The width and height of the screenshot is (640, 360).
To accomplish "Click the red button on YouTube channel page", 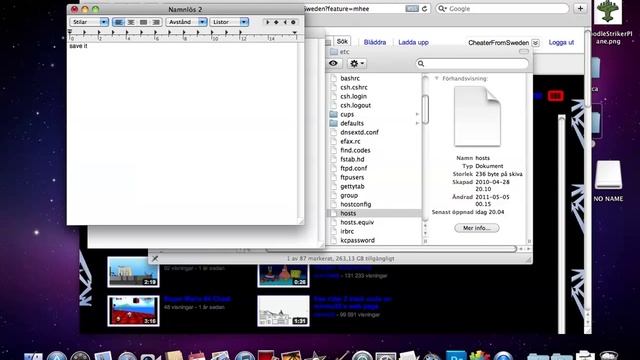I will click(x=556, y=96).
